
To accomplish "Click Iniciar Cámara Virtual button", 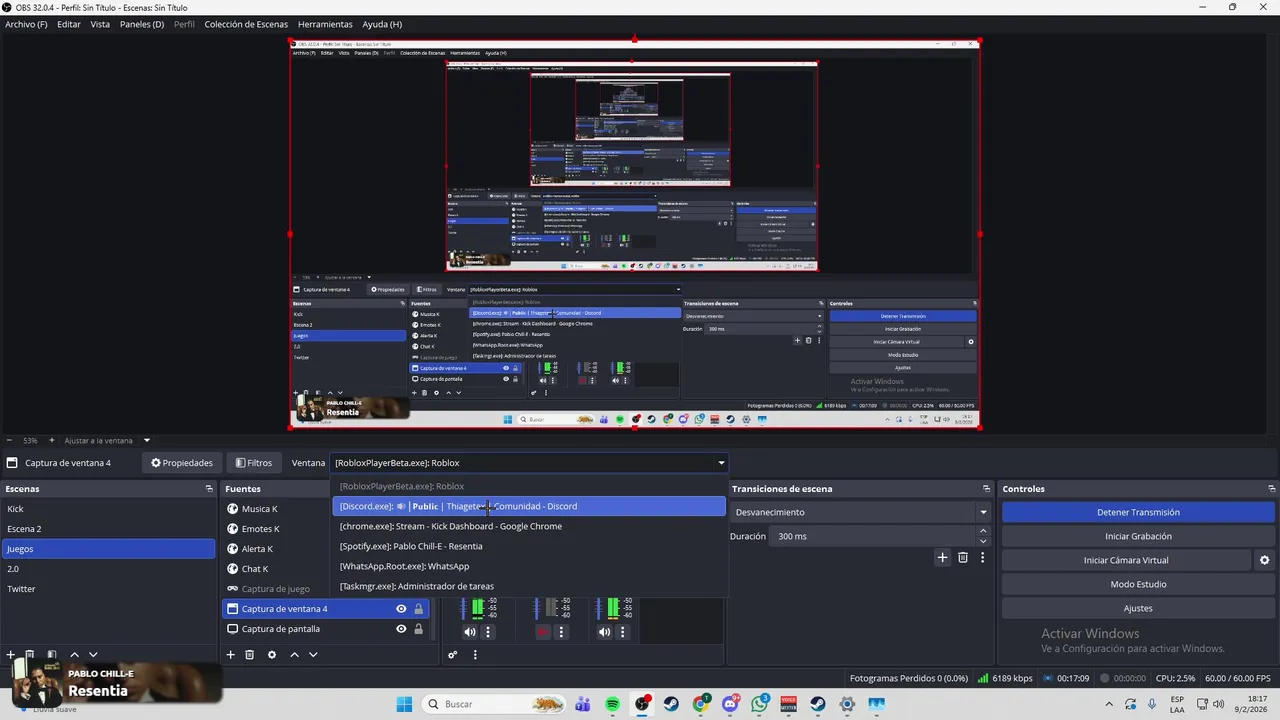I will click(1126, 560).
